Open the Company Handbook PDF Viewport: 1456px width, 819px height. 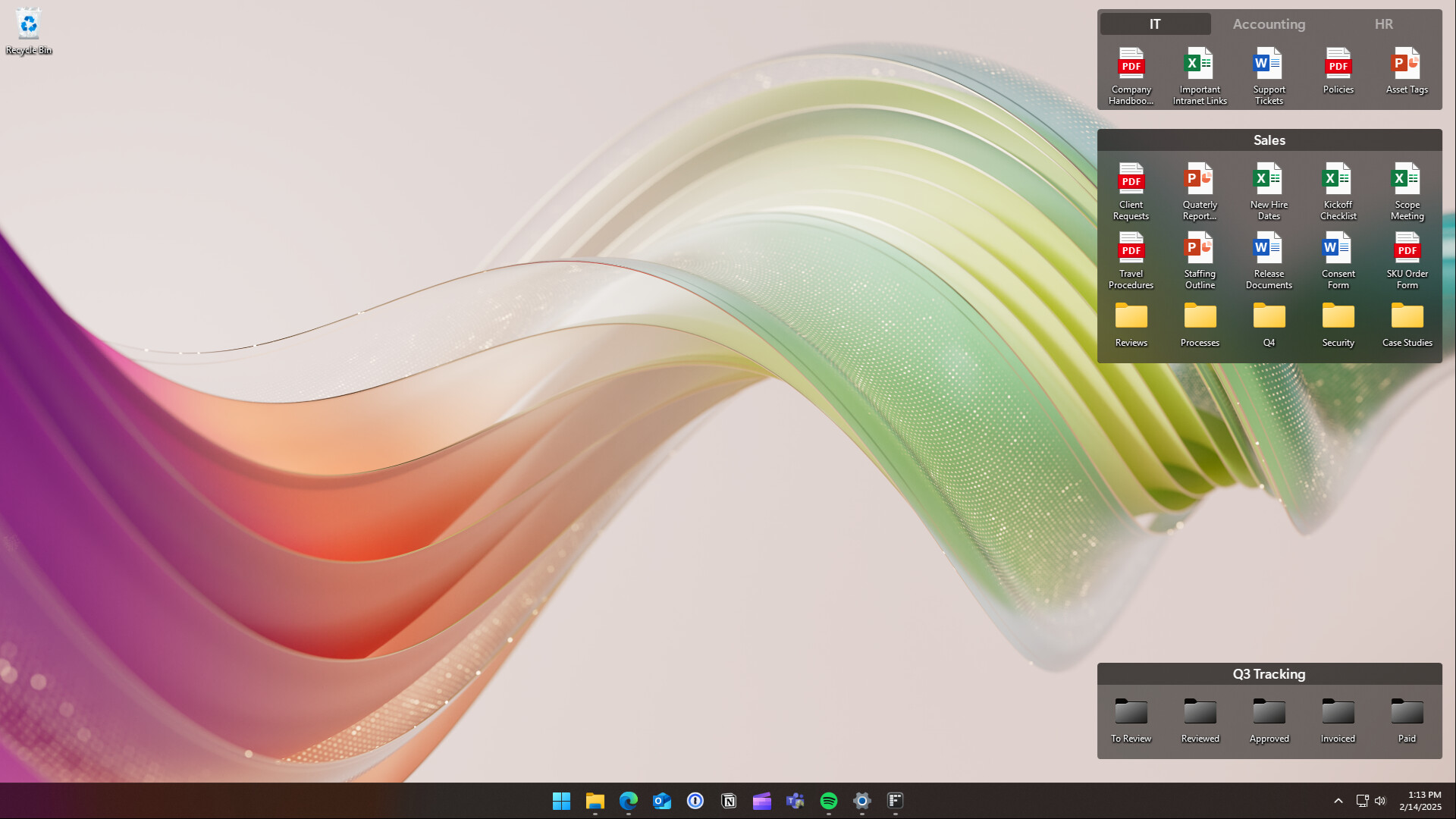point(1131,67)
